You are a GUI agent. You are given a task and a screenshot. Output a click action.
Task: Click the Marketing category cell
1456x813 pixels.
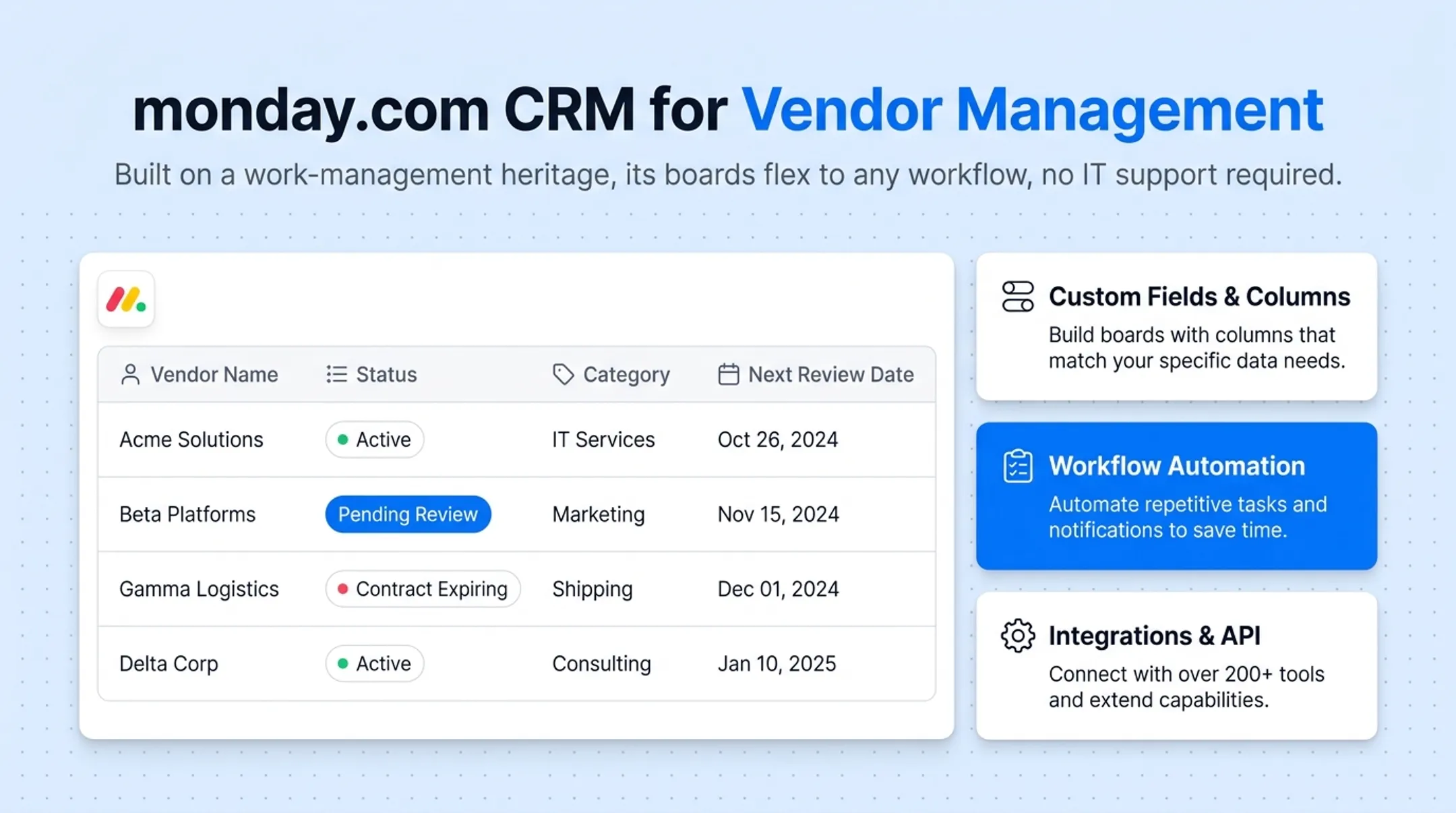[599, 515]
